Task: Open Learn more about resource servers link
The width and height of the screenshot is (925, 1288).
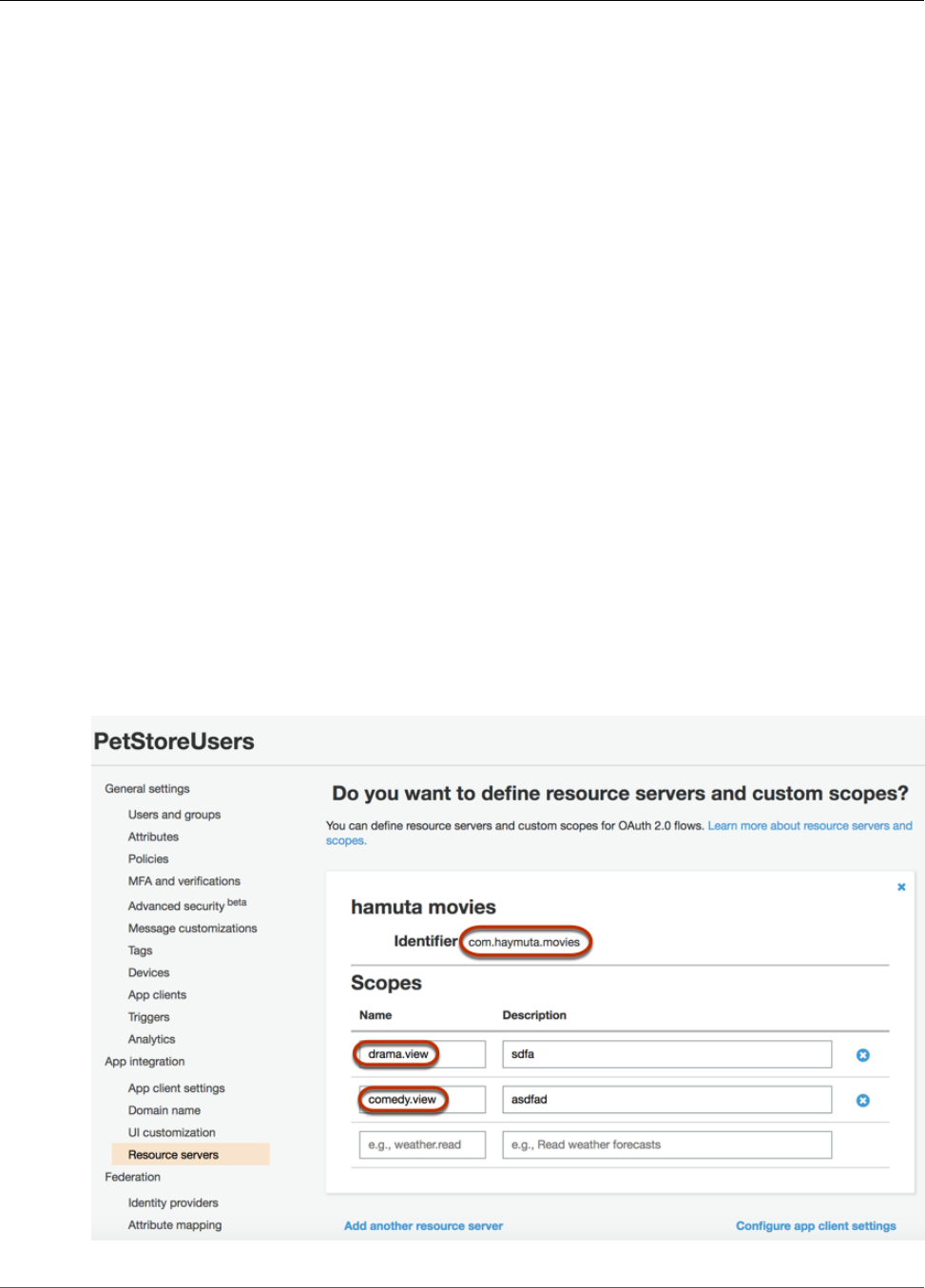Action: coord(809,826)
